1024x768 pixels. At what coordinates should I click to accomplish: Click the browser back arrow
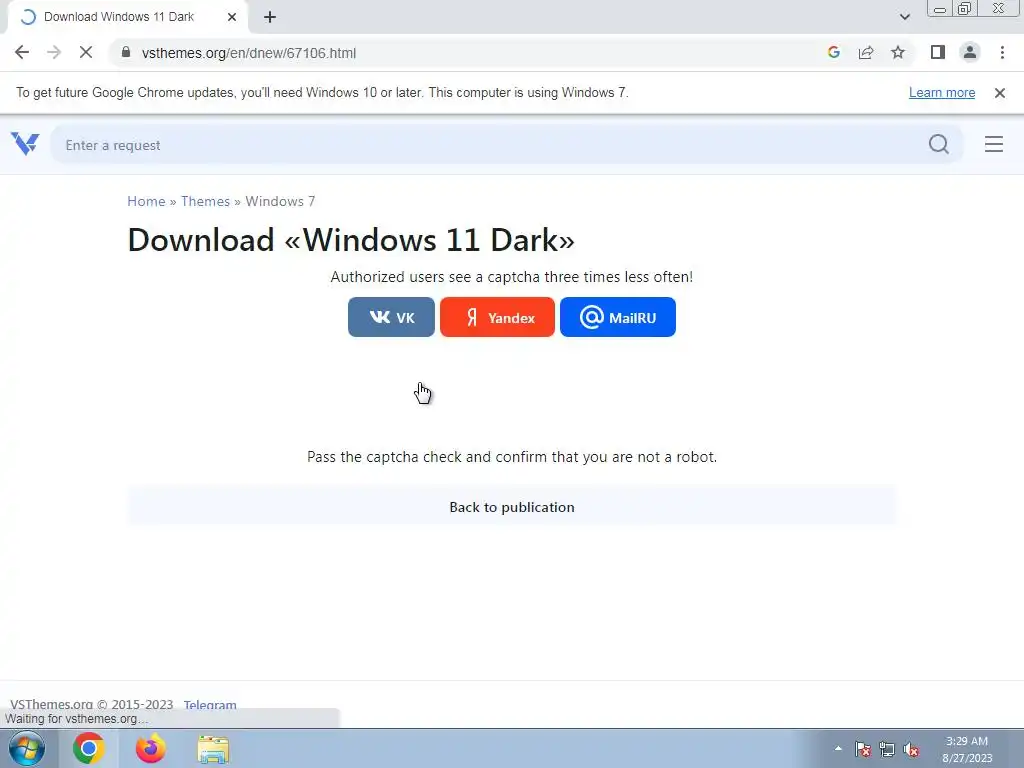click(x=22, y=52)
